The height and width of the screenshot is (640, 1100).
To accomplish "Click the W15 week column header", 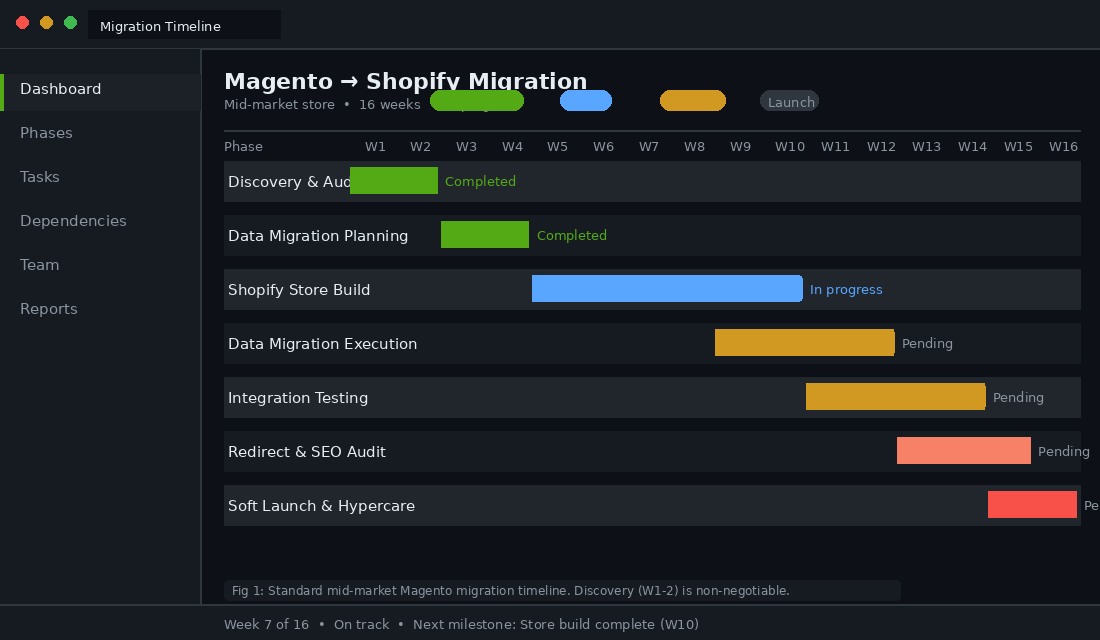I will point(1018,147).
